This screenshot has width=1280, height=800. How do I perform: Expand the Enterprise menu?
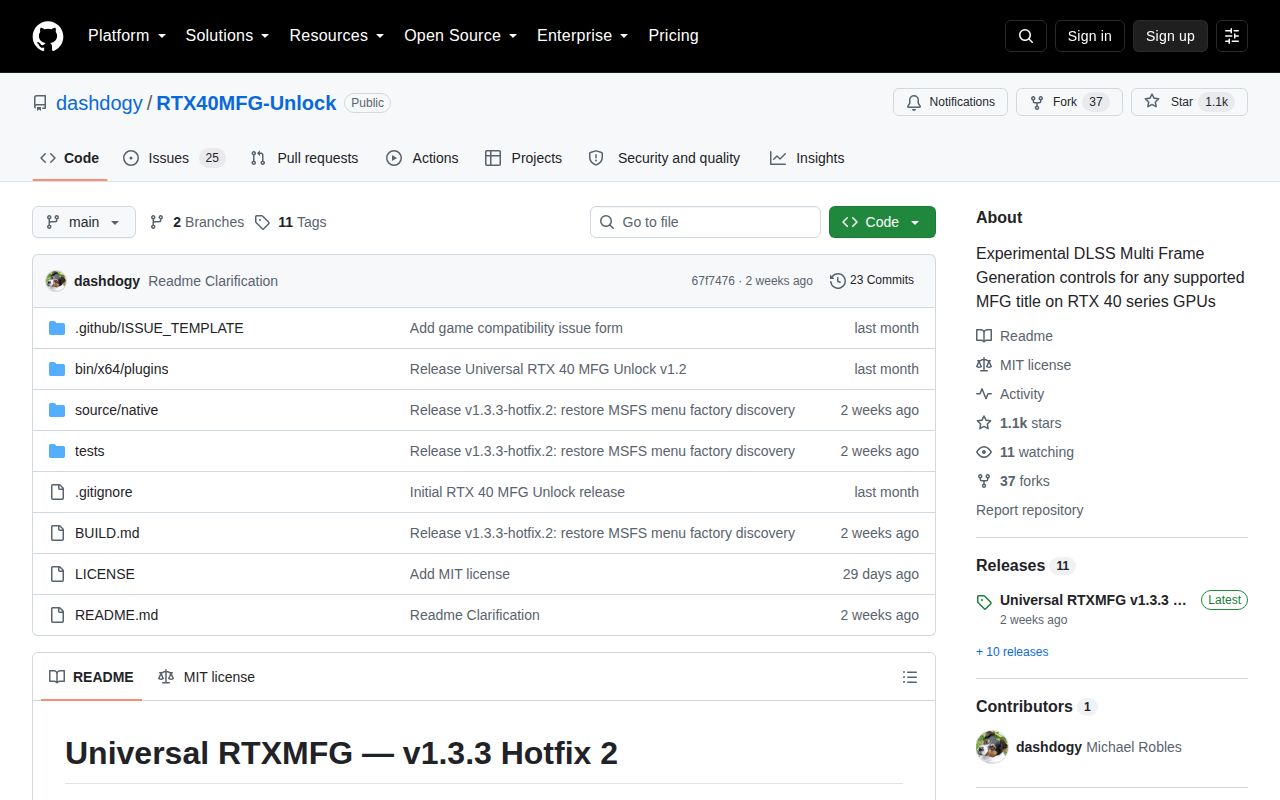(583, 36)
